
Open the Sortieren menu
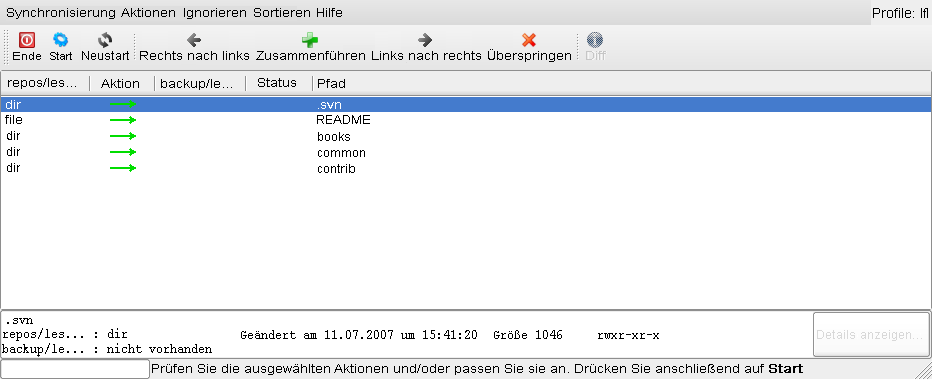coord(282,12)
